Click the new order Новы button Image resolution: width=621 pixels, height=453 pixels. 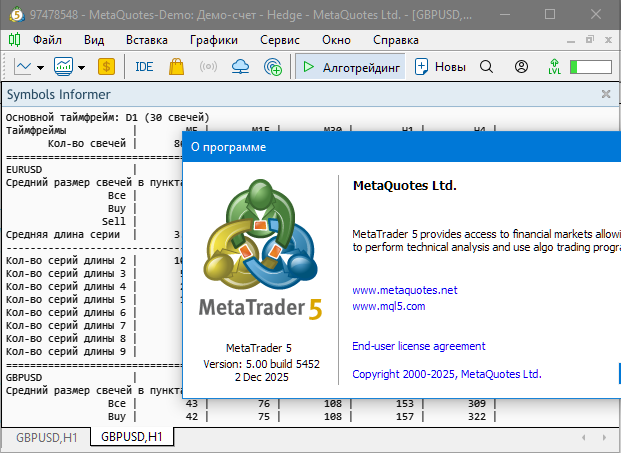pyautogui.click(x=440, y=67)
